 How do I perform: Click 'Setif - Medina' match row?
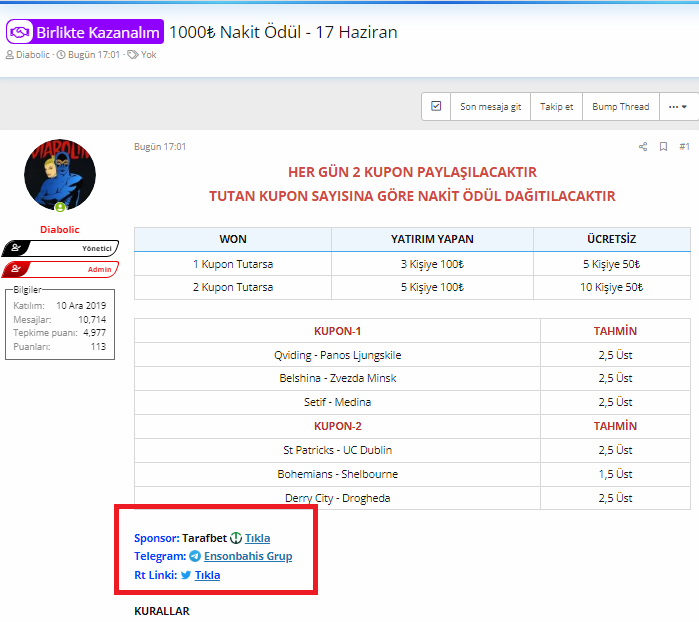click(x=337, y=402)
